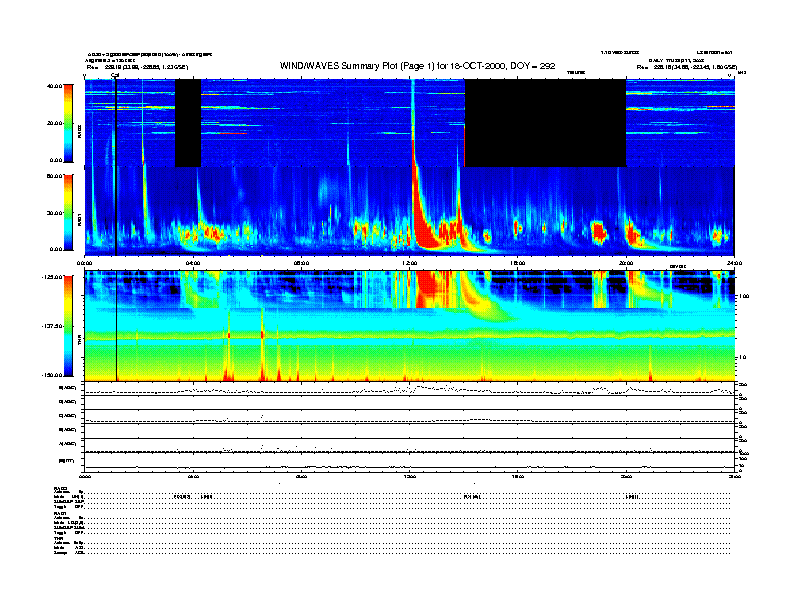Click the 100 frequency label right of TNR panel

click(x=743, y=296)
